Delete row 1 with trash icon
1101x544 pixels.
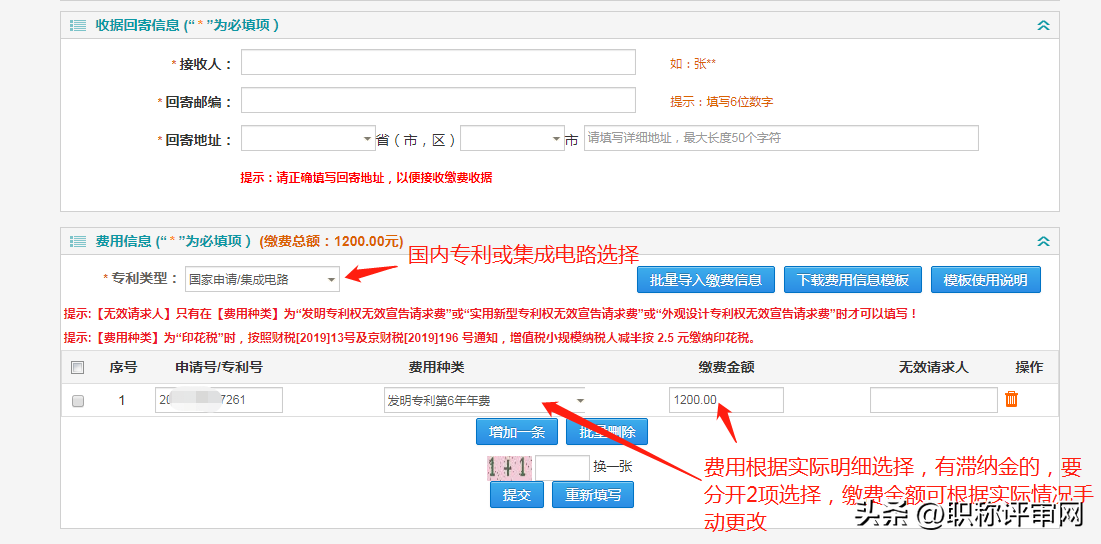(x=1011, y=400)
